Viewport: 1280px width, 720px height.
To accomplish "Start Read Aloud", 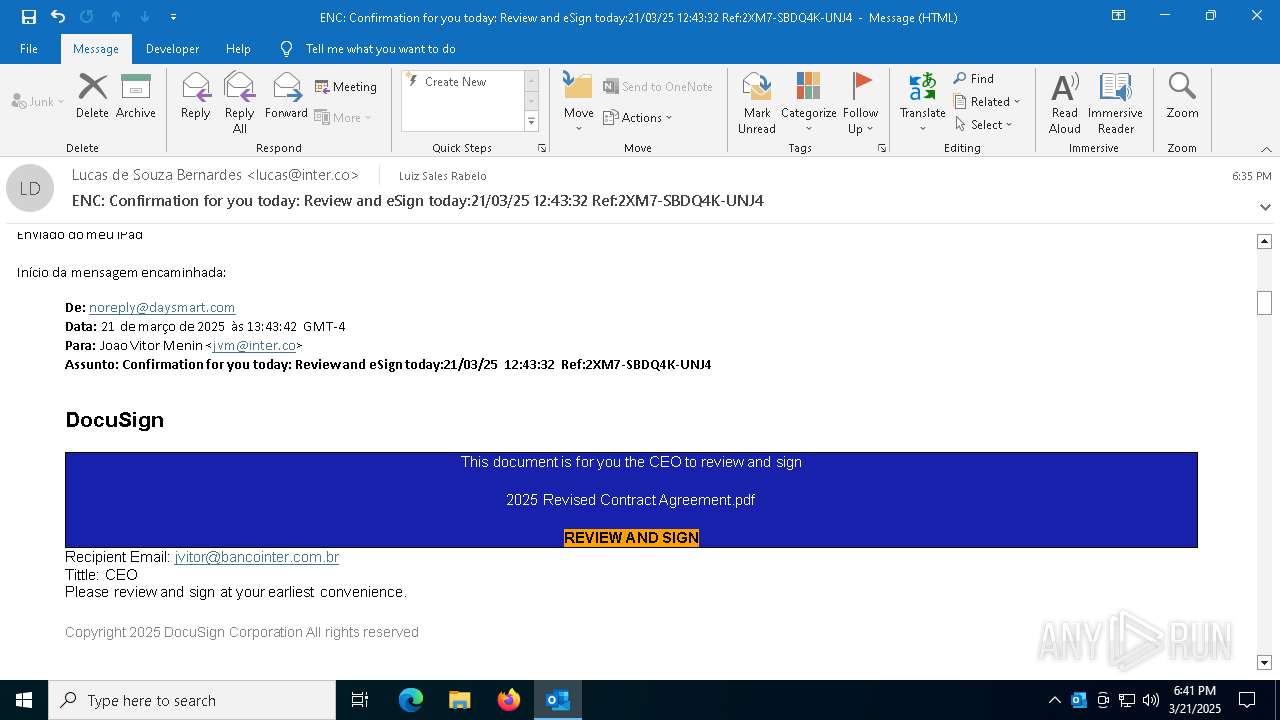I will pos(1064,103).
